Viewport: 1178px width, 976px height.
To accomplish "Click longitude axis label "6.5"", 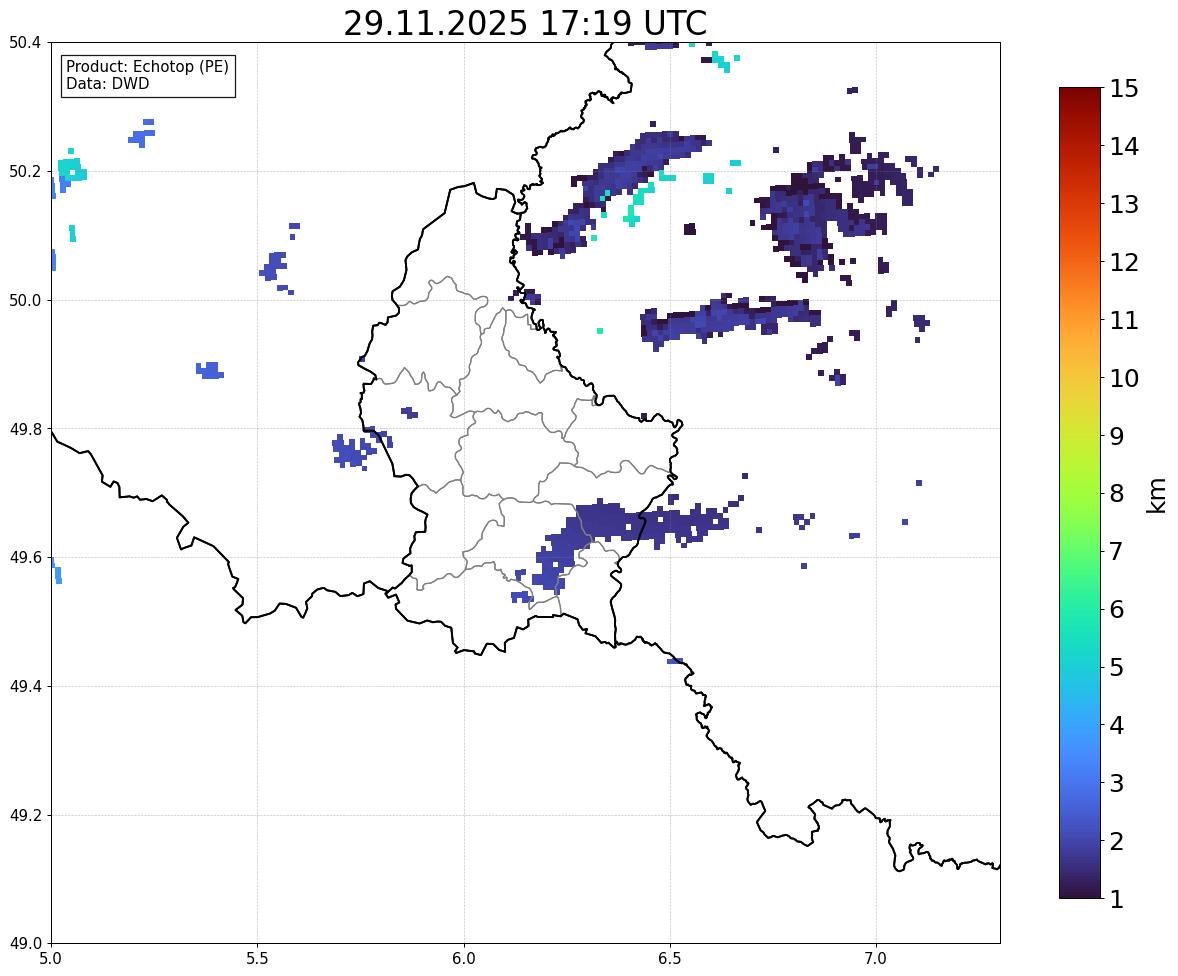I will (x=669, y=959).
